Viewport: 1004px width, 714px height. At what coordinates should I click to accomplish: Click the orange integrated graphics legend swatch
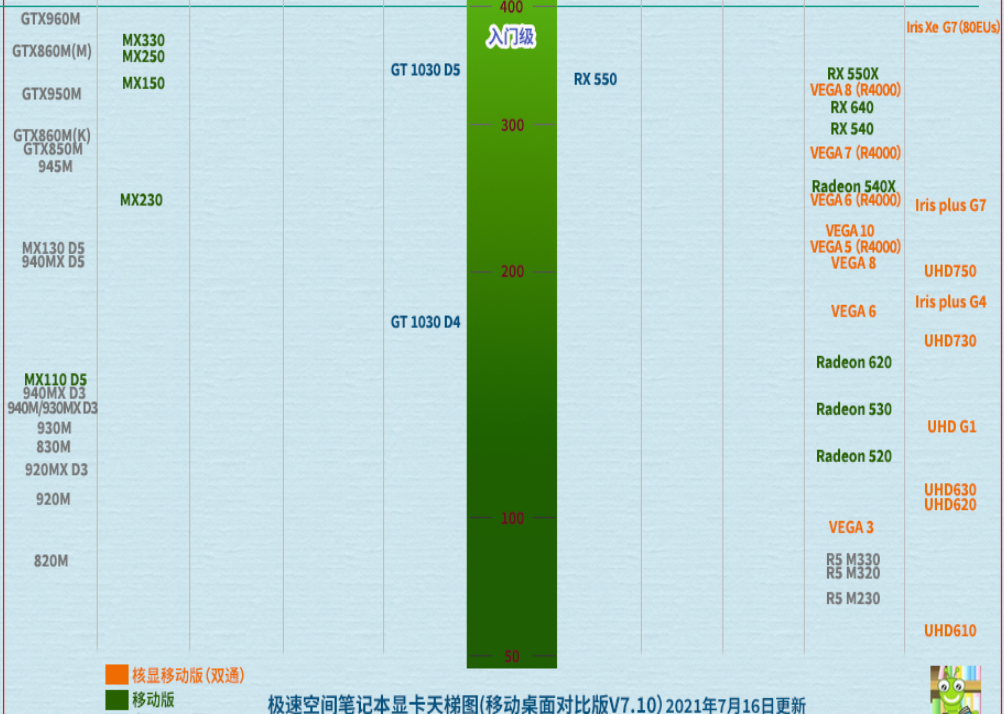coord(117,675)
